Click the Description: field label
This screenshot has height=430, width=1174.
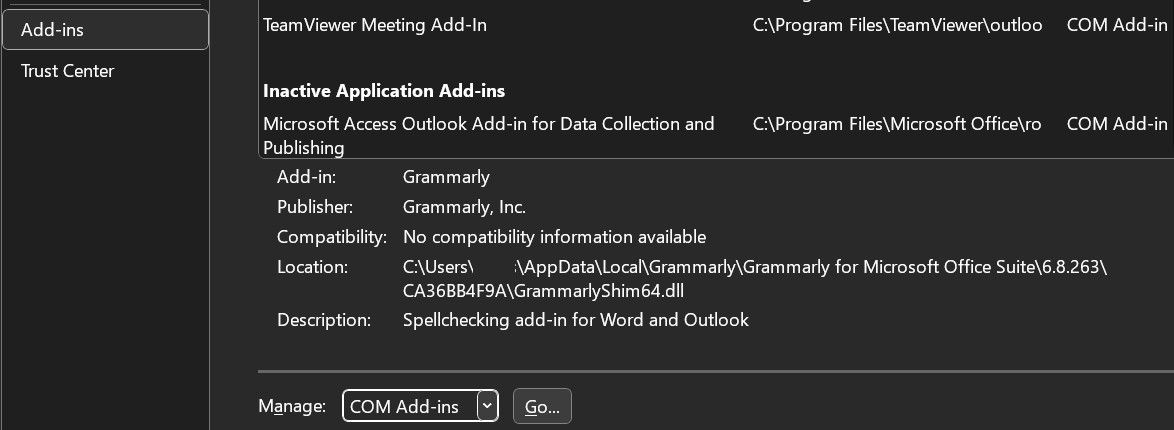[x=323, y=321]
